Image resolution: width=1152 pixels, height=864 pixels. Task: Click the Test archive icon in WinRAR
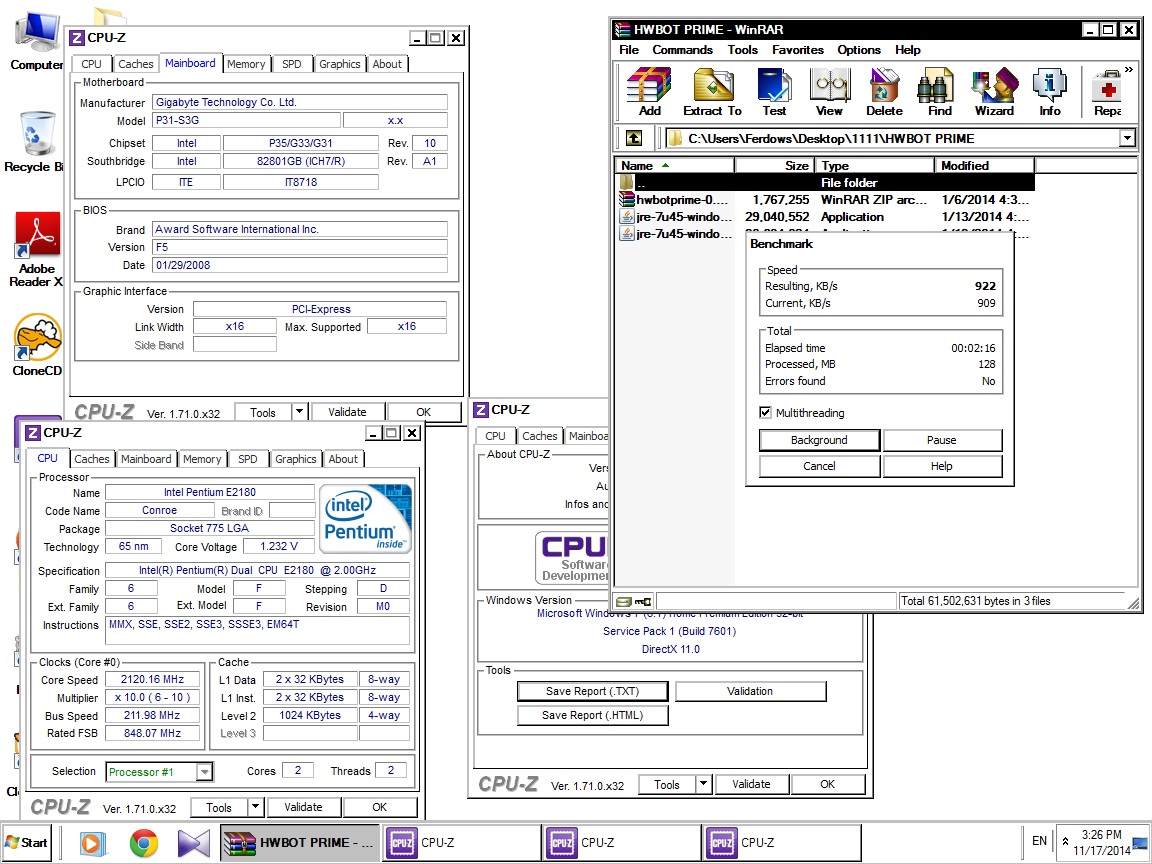pyautogui.click(x=774, y=92)
